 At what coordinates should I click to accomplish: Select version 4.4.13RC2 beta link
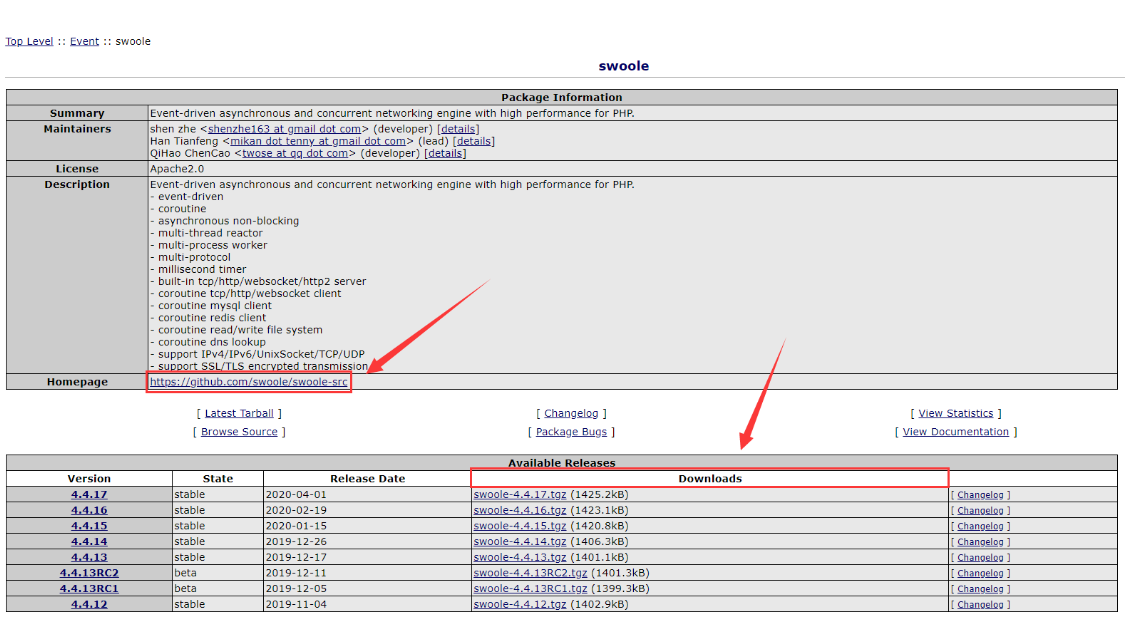[89, 573]
